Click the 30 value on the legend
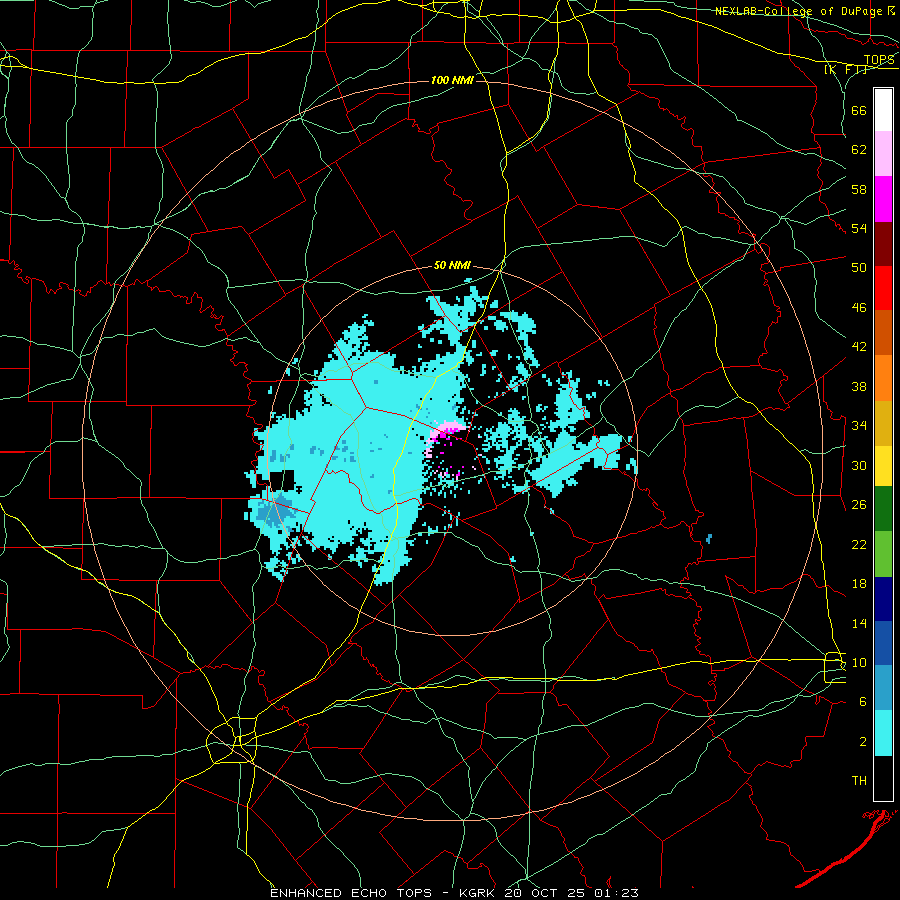Screen dimensions: 900x900 click(859, 465)
